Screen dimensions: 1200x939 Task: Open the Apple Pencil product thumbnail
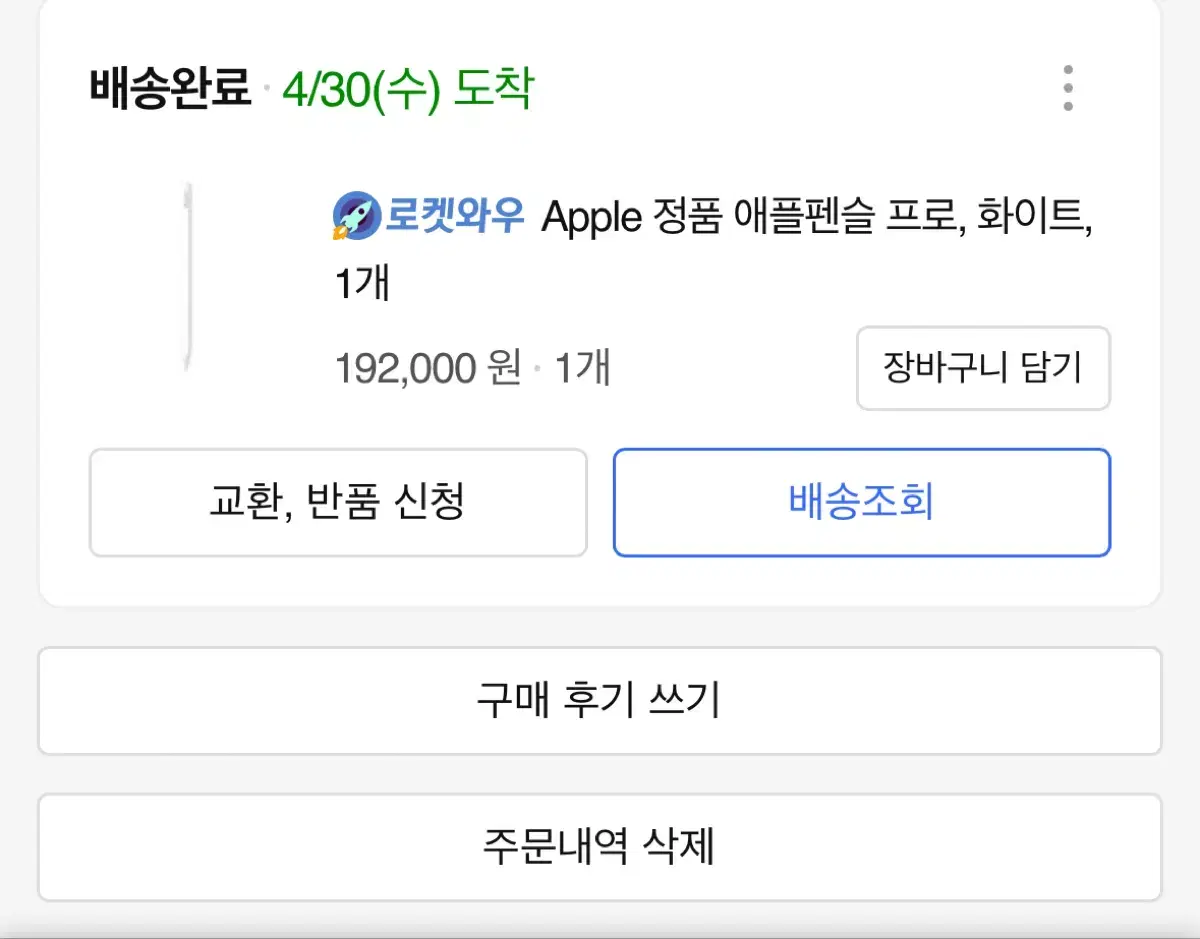(188, 278)
